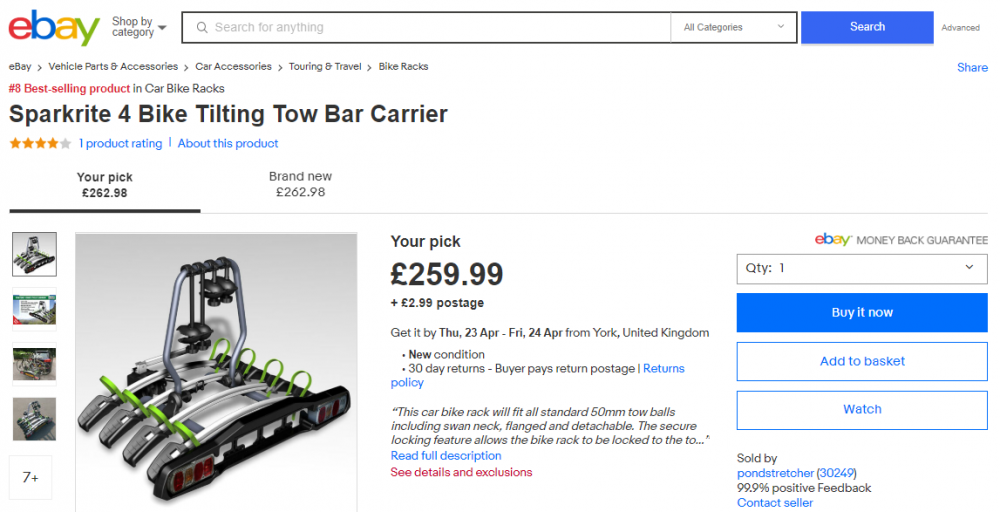Expand the Shop by category dropdown
The height and width of the screenshot is (512, 1000).
coord(138,27)
